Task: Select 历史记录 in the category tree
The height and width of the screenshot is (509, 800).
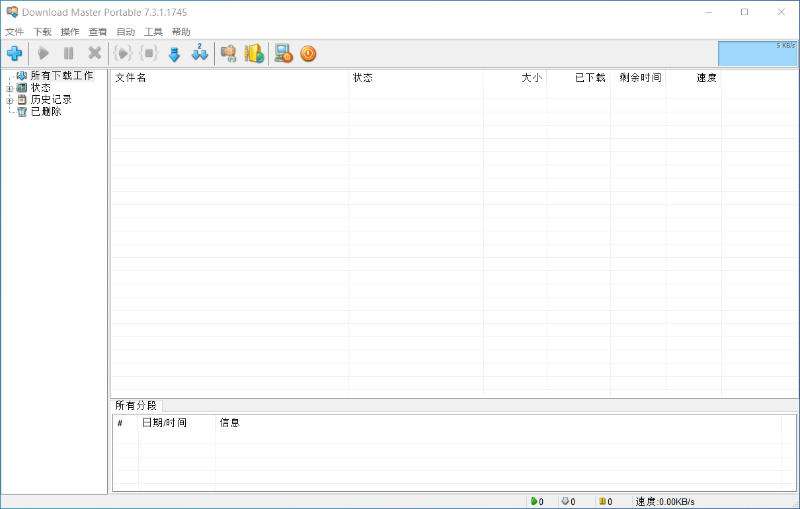Action: coord(51,99)
